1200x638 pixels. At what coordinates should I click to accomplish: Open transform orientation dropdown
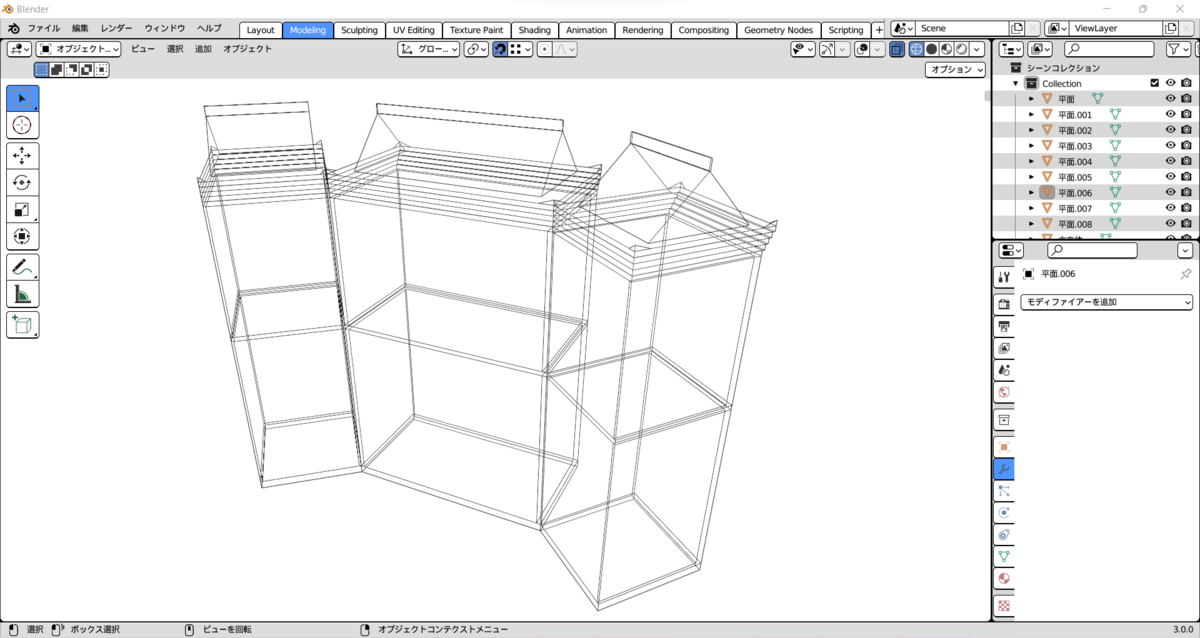(x=429, y=49)
